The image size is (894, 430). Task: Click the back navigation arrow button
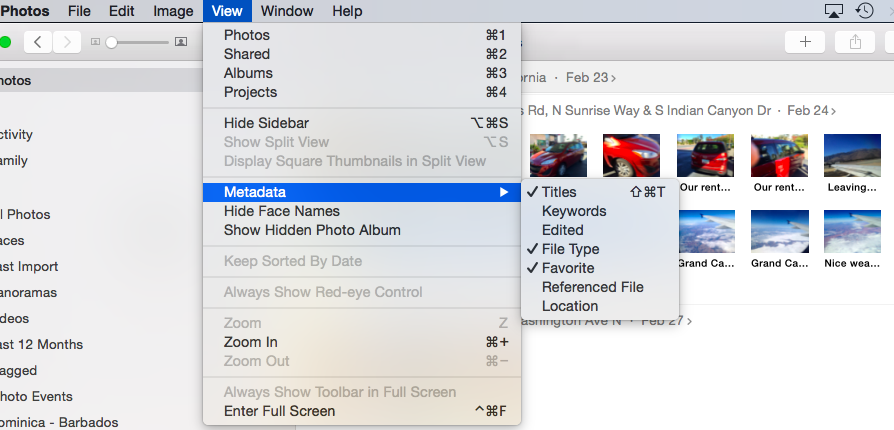point(38,42)
